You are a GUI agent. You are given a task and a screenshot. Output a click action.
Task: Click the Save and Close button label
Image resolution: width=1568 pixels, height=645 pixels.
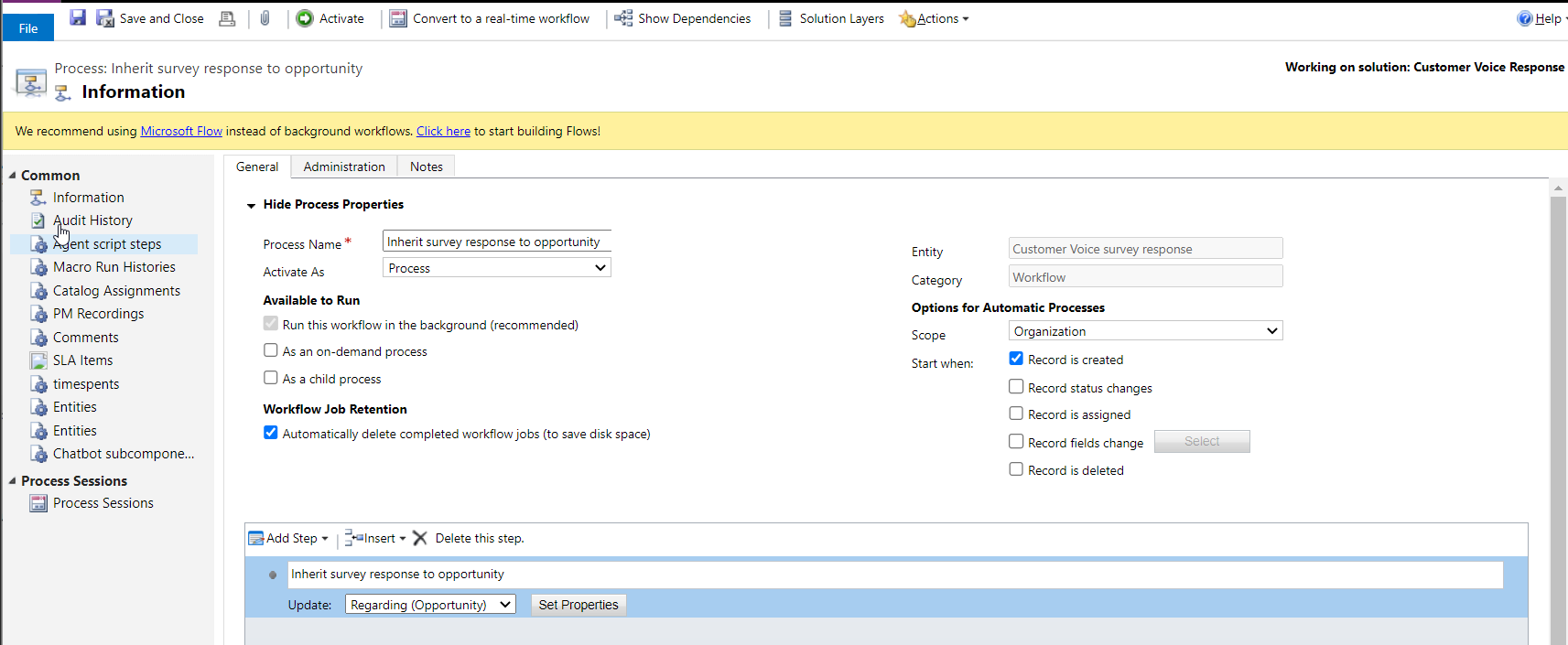[162, 18]
